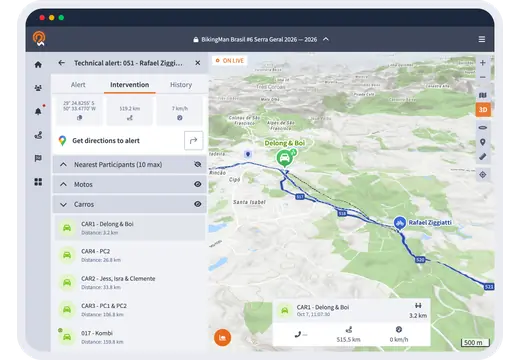Image resolution: width=520 pixels, height=360 pixels.
Task: Toggle the 3D map view
Action: coord(483,110)
